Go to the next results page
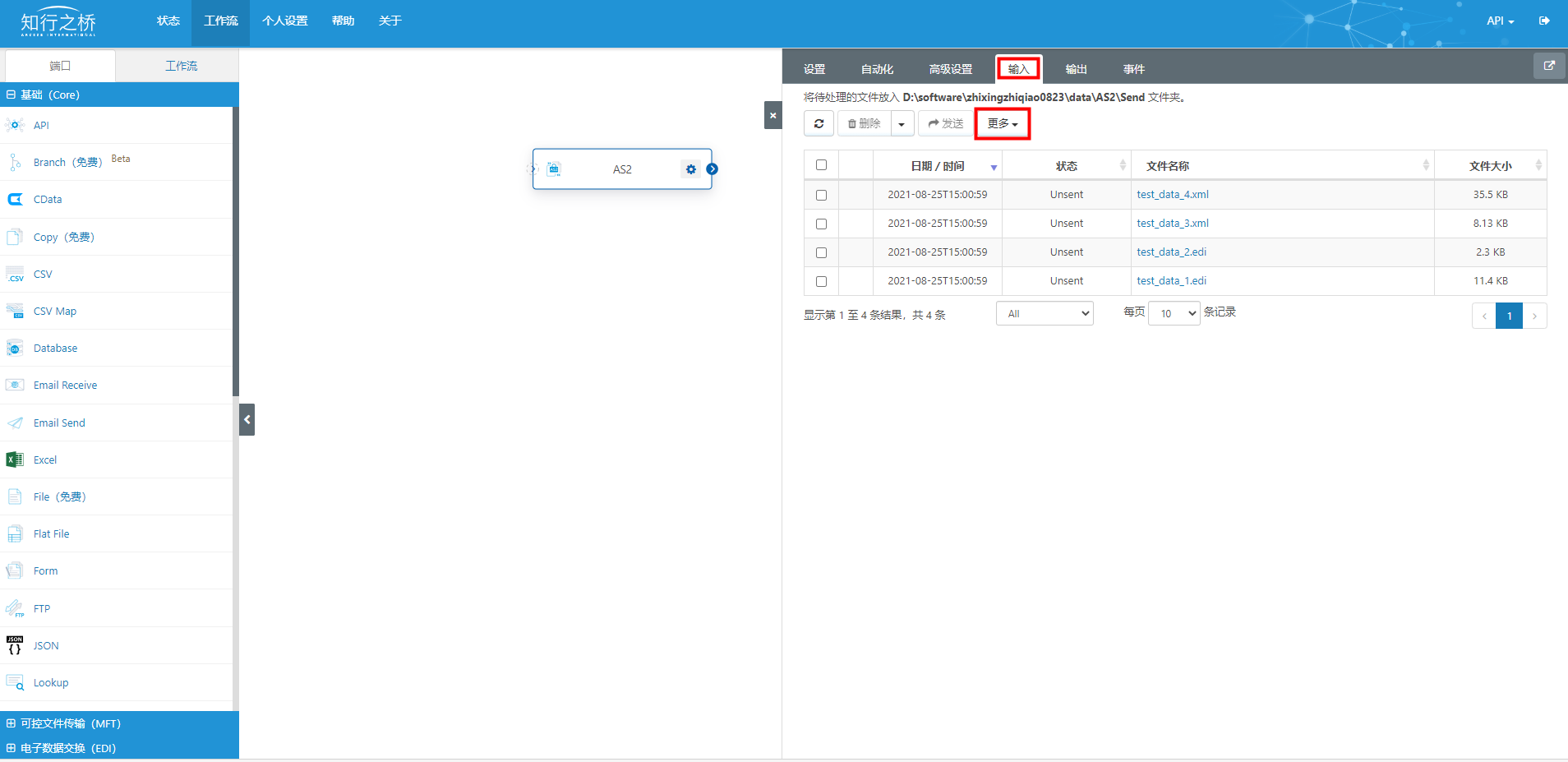Image resolution: width=1568 pixels, height=762 pixels. click(x=1534, y=316)
